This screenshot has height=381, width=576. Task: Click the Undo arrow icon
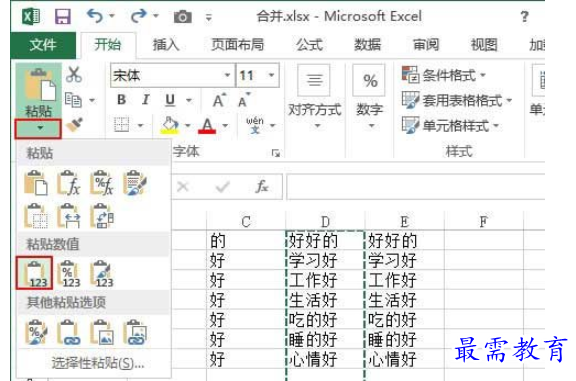click(x=95, y=16)
